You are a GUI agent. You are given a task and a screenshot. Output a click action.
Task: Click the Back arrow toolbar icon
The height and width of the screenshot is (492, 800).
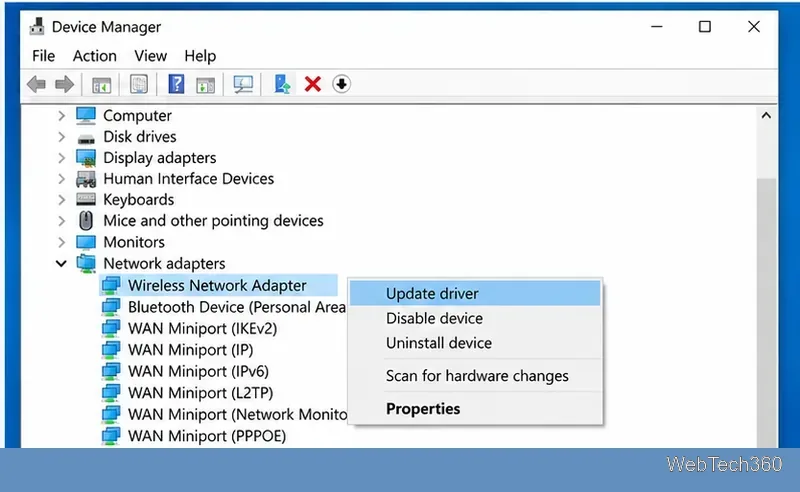[x=37, y=84]
